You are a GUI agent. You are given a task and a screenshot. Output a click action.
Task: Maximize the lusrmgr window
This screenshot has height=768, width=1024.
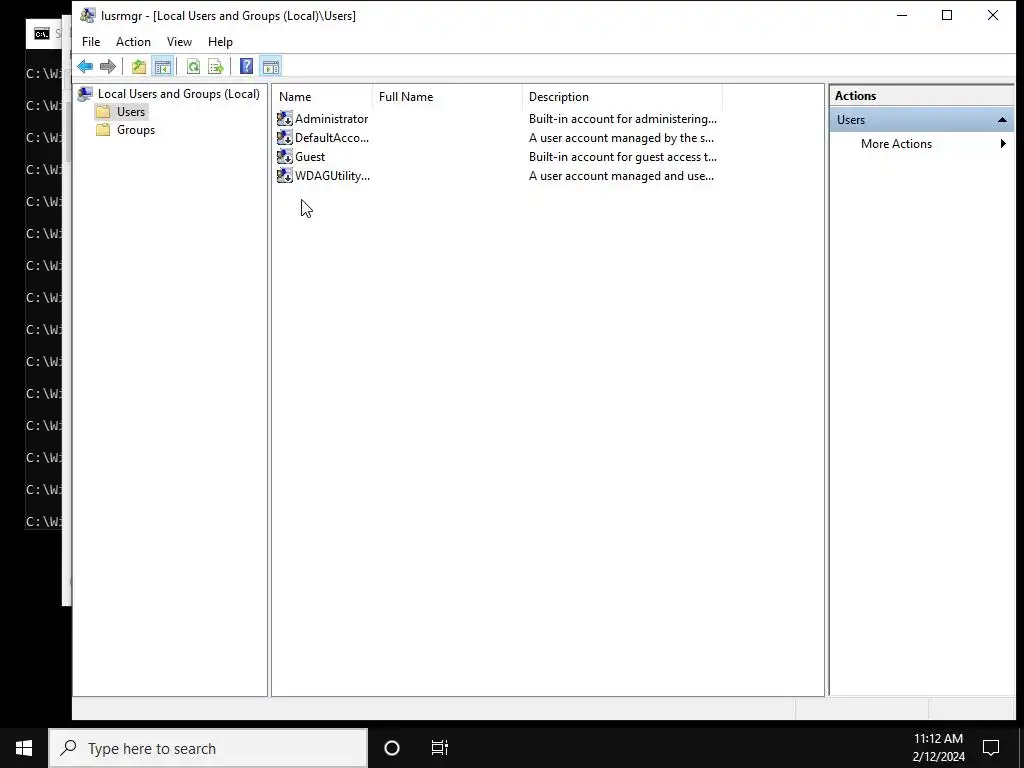[x=947, y=15]
